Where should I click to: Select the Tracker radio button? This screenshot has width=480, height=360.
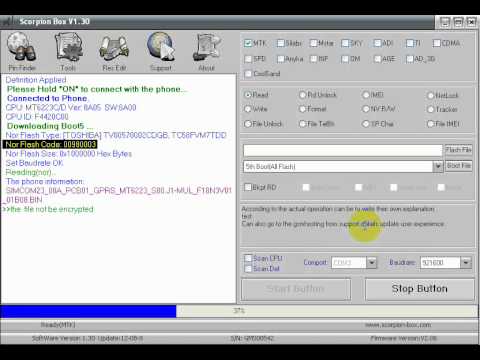click(x=431, y=109)
